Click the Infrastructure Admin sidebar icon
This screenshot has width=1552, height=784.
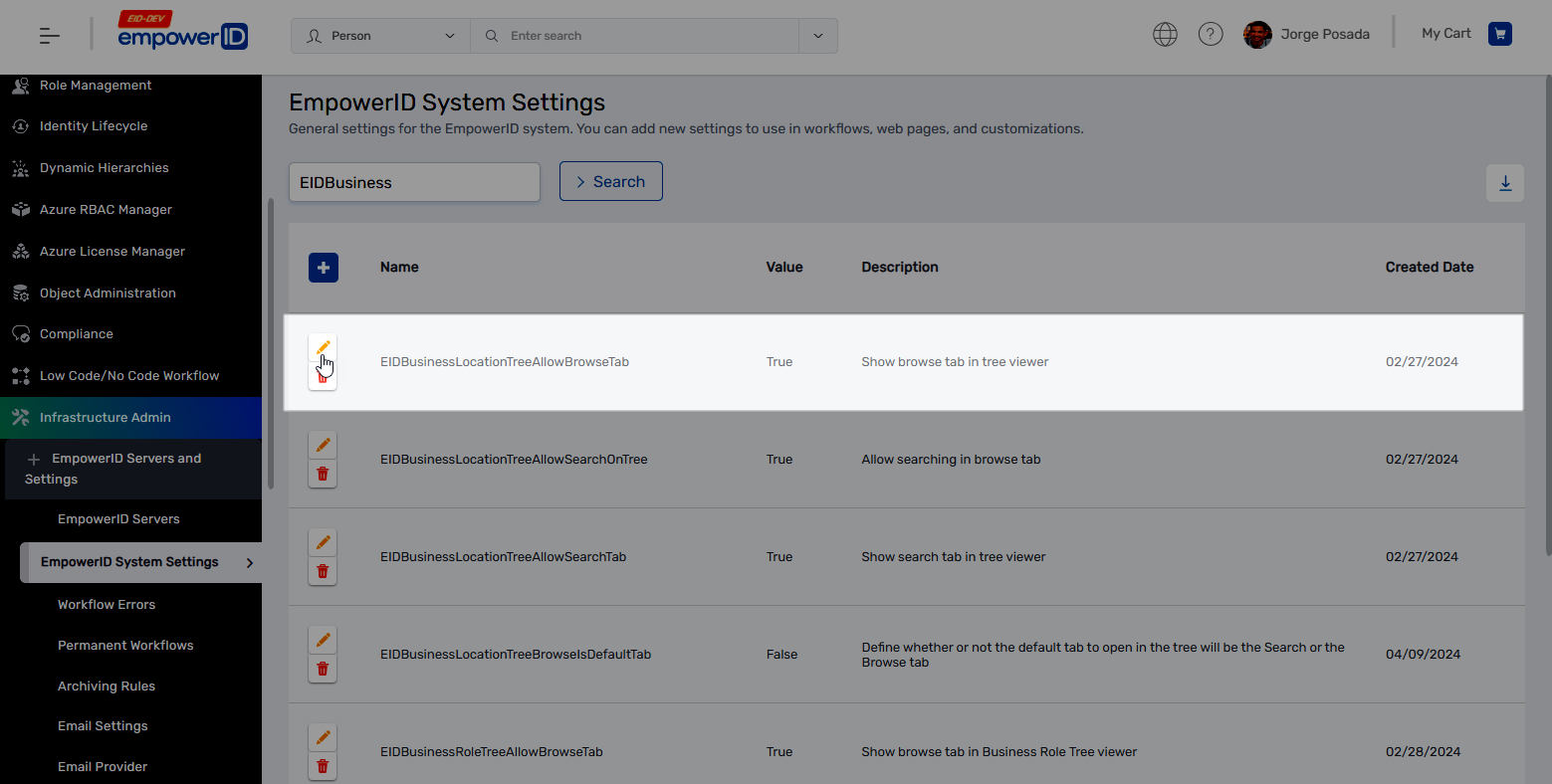point(20,417)
